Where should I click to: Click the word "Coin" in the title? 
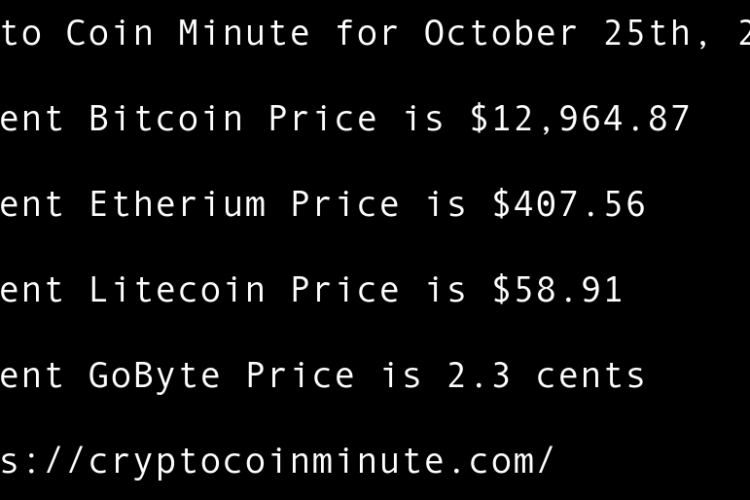(x=110, y=34)
